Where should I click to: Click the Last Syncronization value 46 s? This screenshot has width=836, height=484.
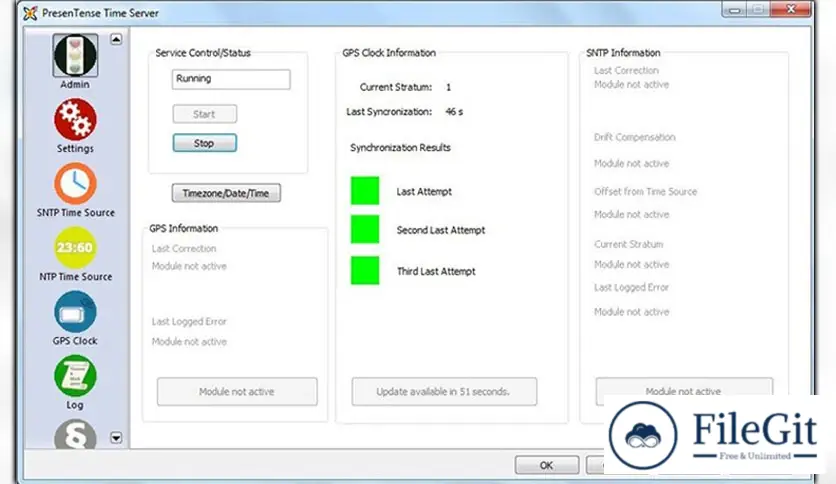coord(454,112)
